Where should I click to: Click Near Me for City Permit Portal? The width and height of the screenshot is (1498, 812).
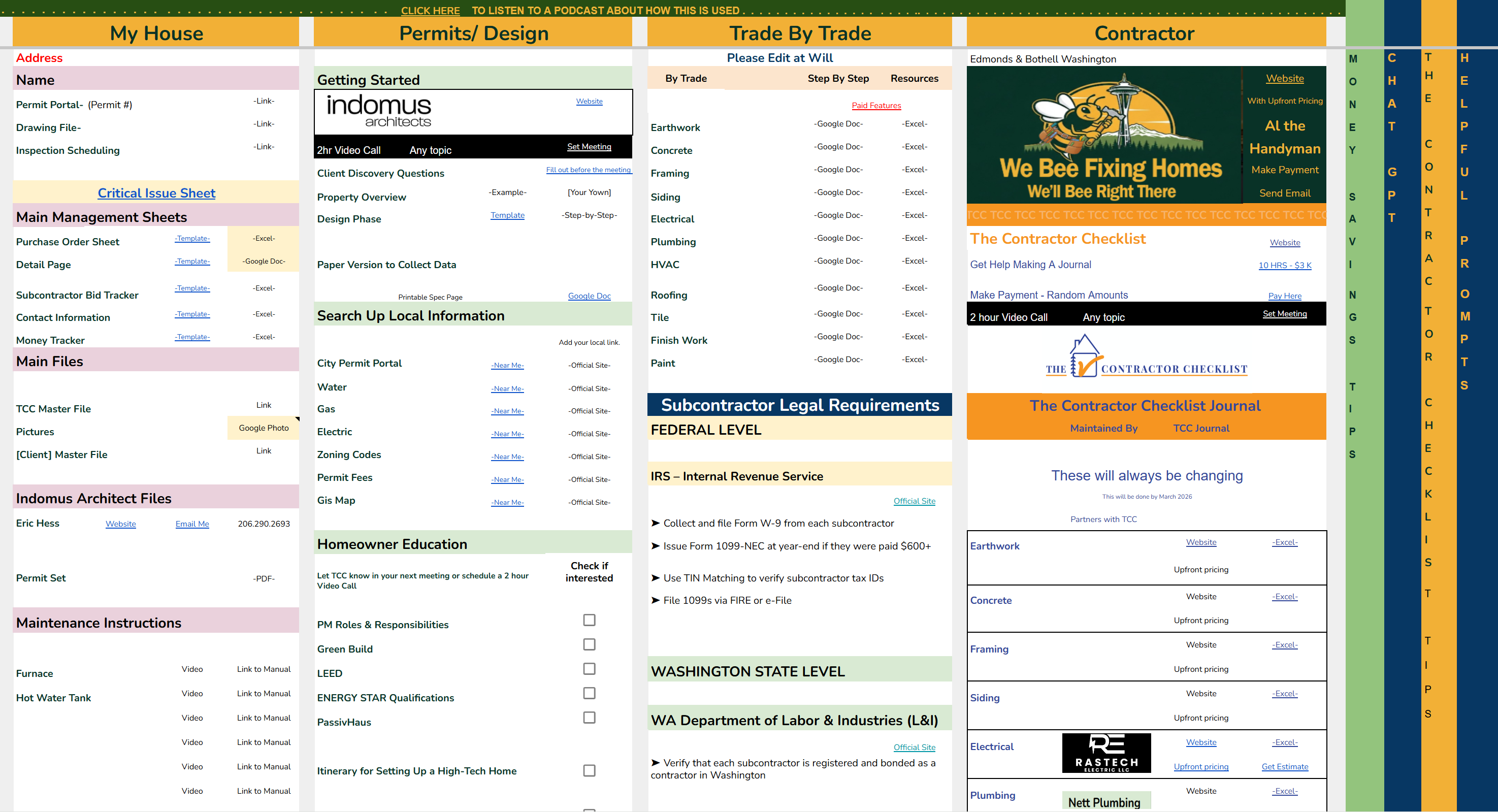[508, 365]
